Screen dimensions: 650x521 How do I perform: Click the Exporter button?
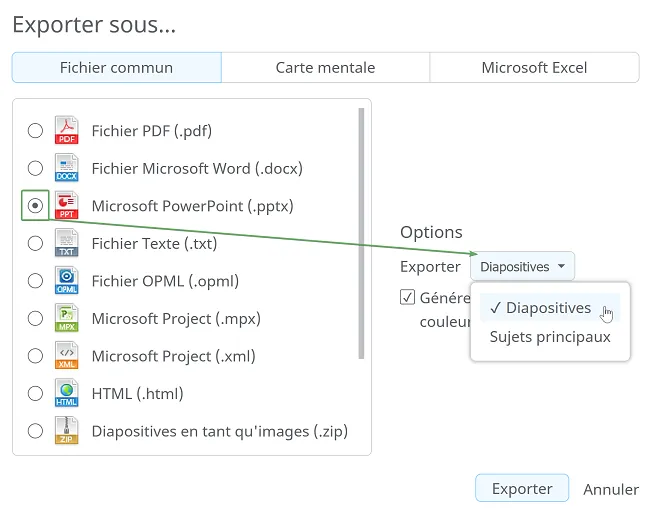[x=522, y=488]
